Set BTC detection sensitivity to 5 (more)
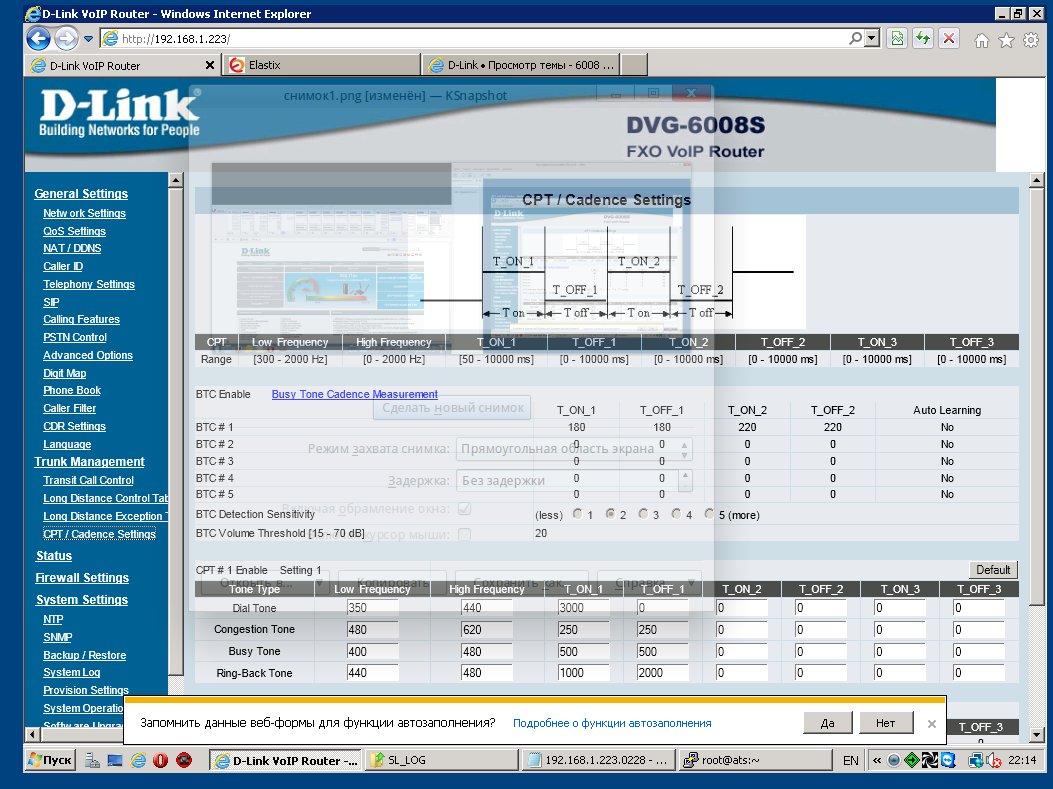Image resolution: width=1053 pixels, height=789 pixels. click(x=709, y=514)
